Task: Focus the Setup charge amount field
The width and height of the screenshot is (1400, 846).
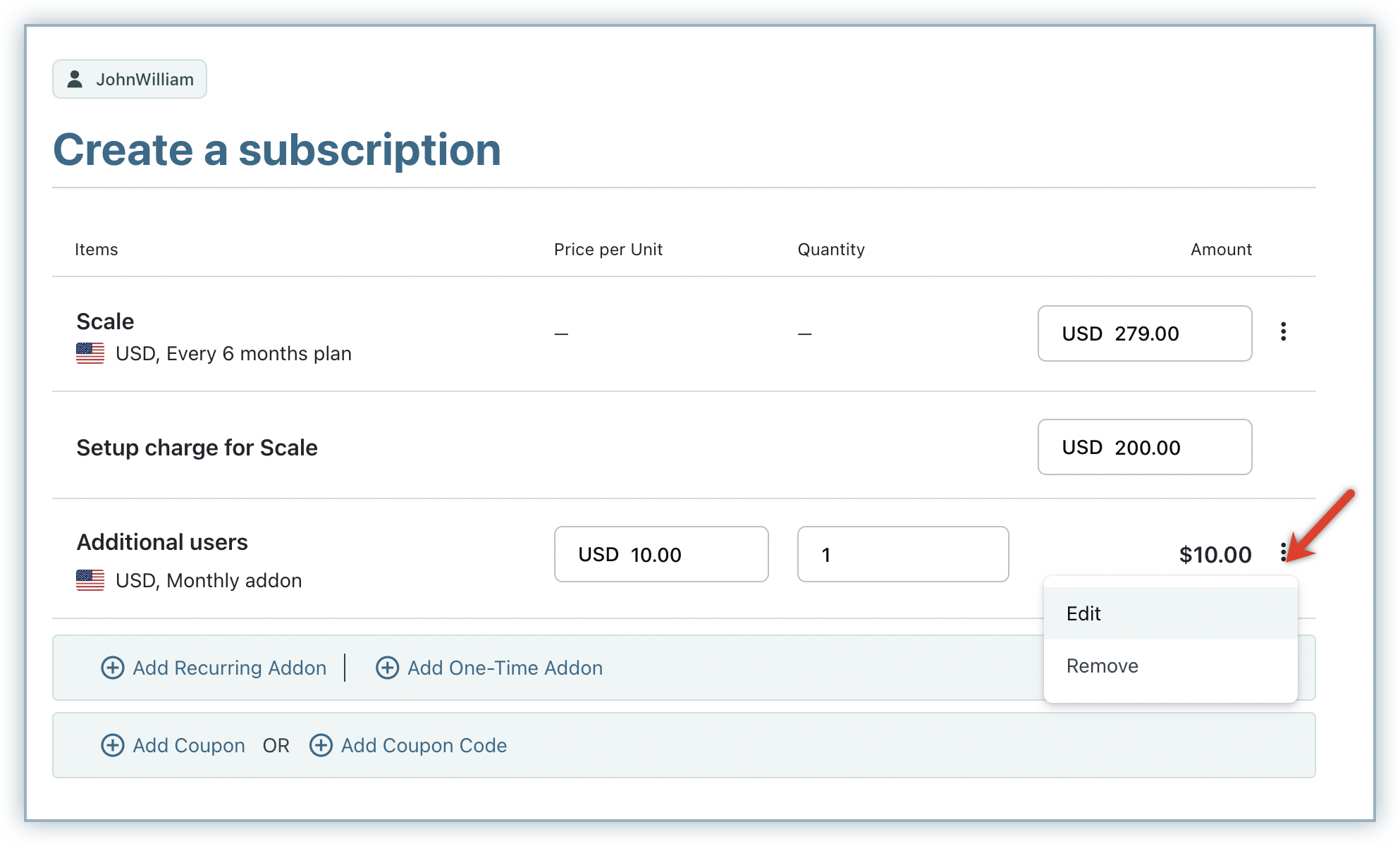Action: pos(1144,448)
